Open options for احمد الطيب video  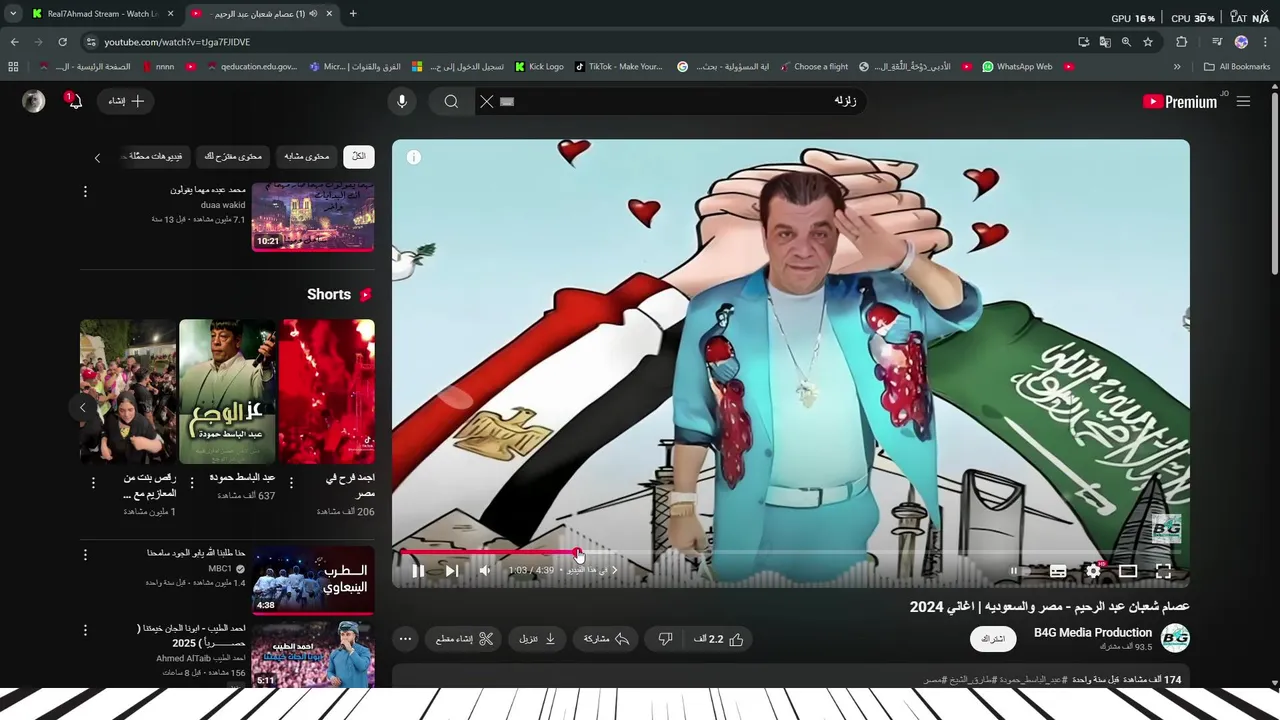point(85,630)
